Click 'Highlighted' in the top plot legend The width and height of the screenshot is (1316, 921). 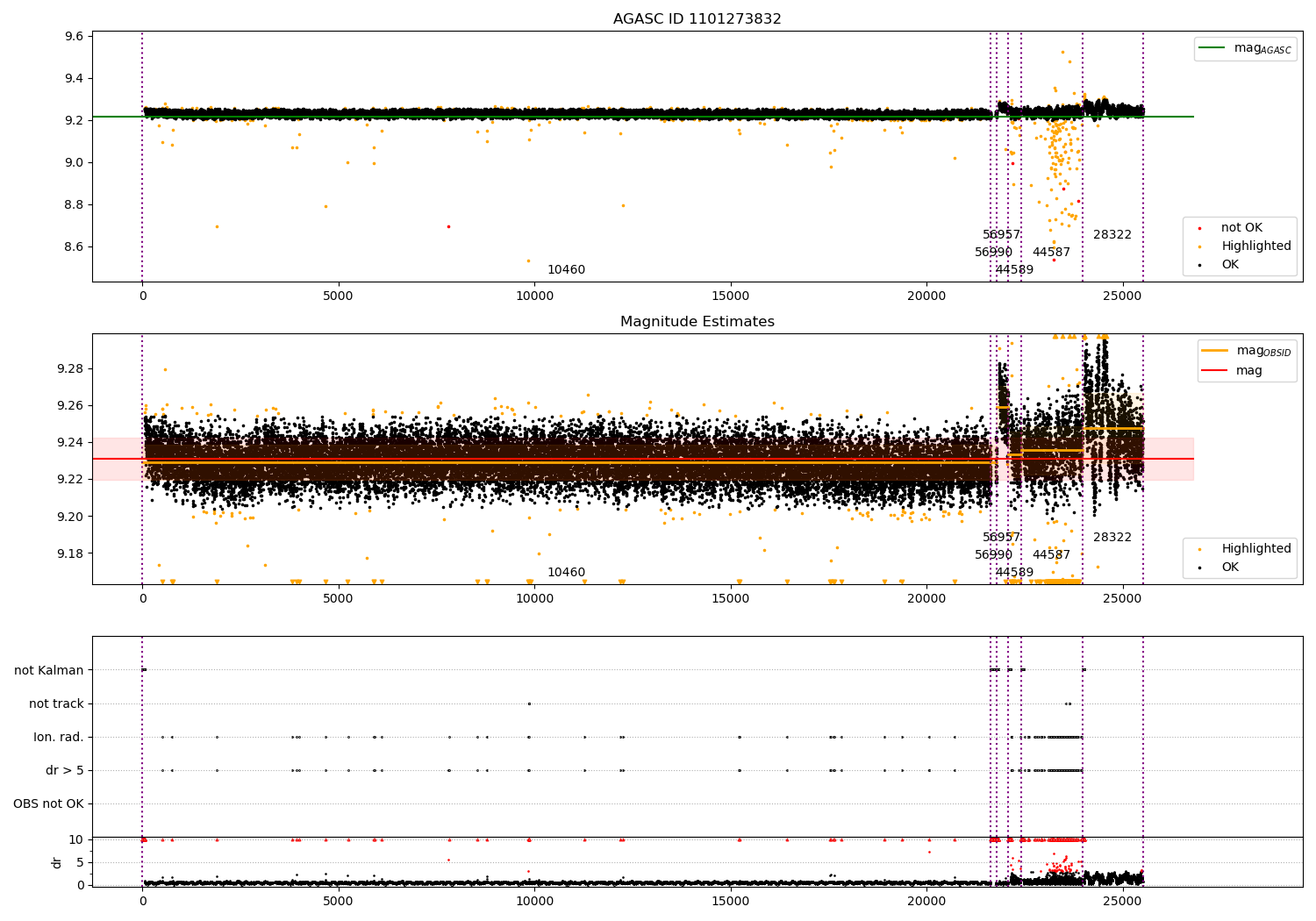1255,246
